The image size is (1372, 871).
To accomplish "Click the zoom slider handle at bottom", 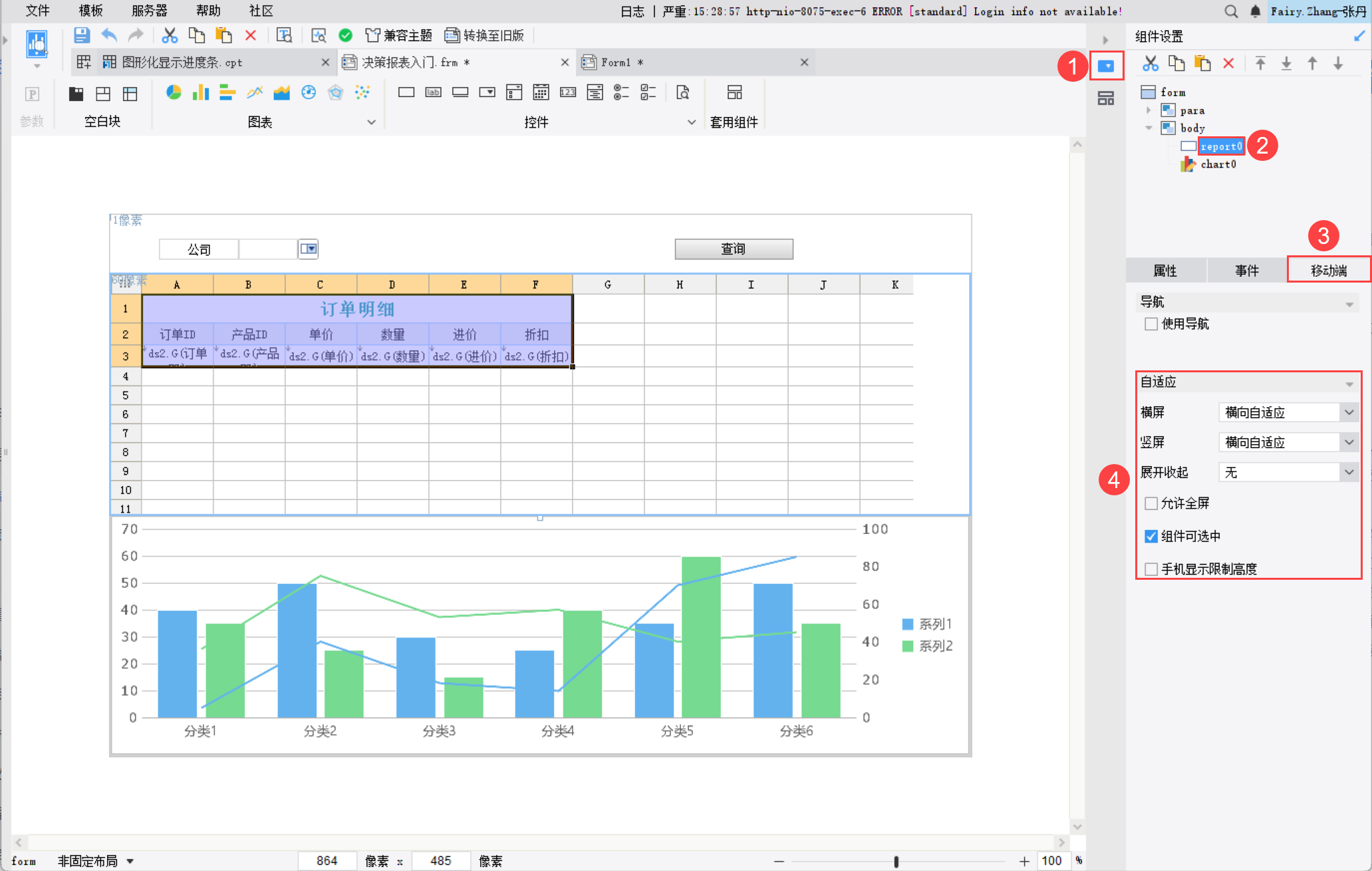I will point(896,862).
